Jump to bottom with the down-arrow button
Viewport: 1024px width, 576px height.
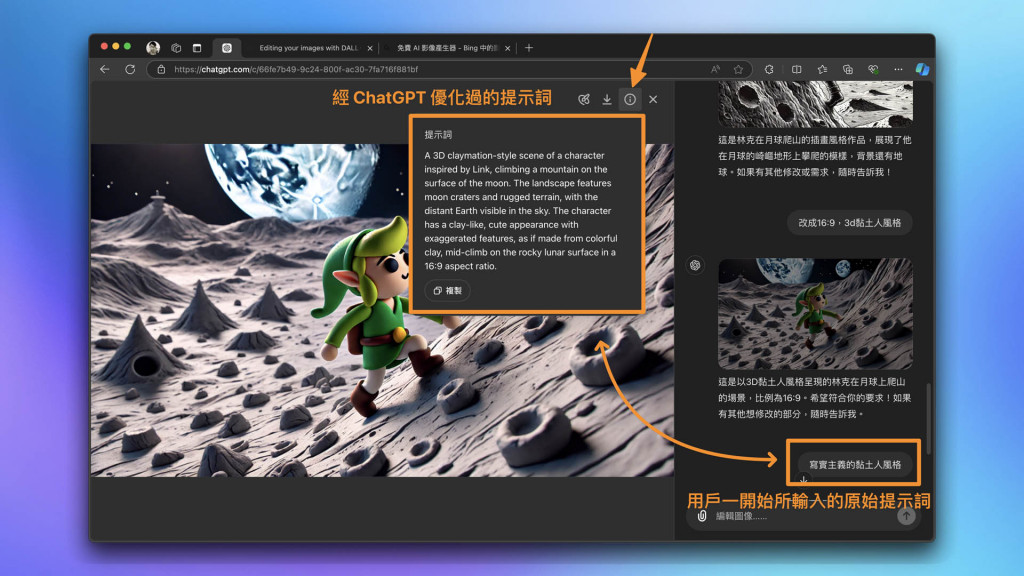pyautogui.click(x=803, y=481)
